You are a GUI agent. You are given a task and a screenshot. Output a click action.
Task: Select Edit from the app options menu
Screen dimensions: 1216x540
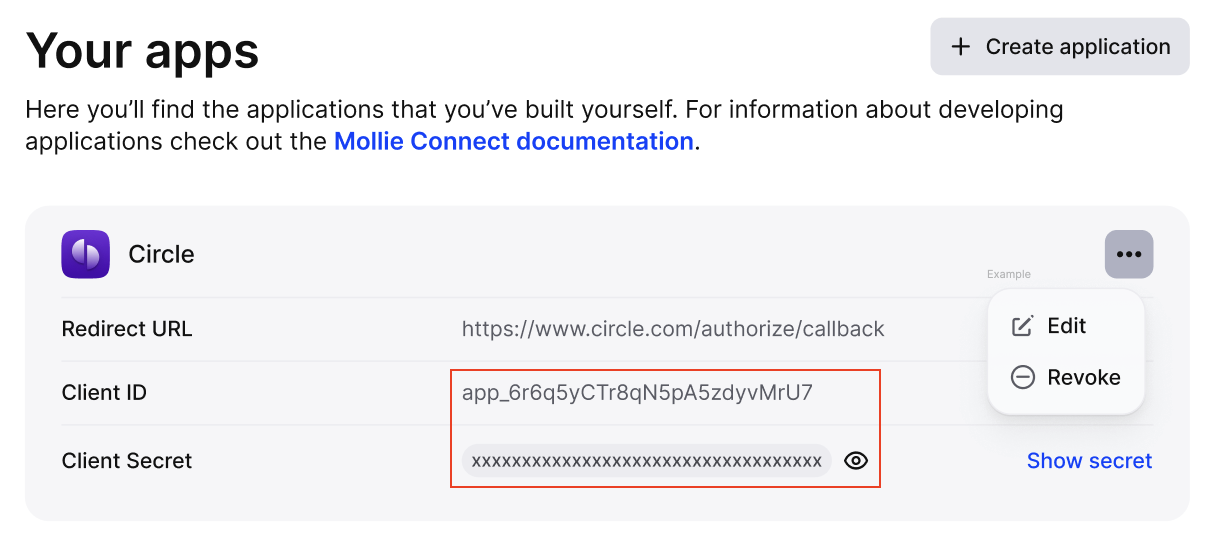click(1066, 326)
